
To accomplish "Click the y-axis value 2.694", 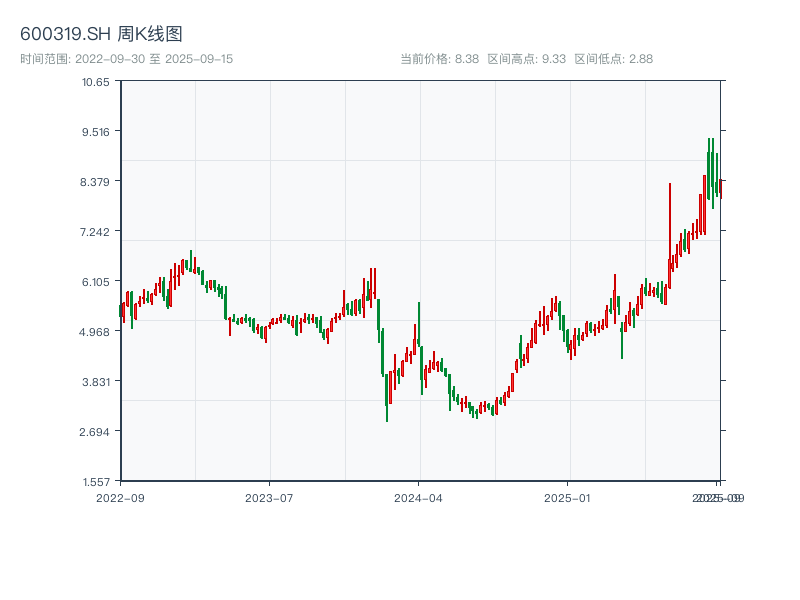I will coord(94,432).
